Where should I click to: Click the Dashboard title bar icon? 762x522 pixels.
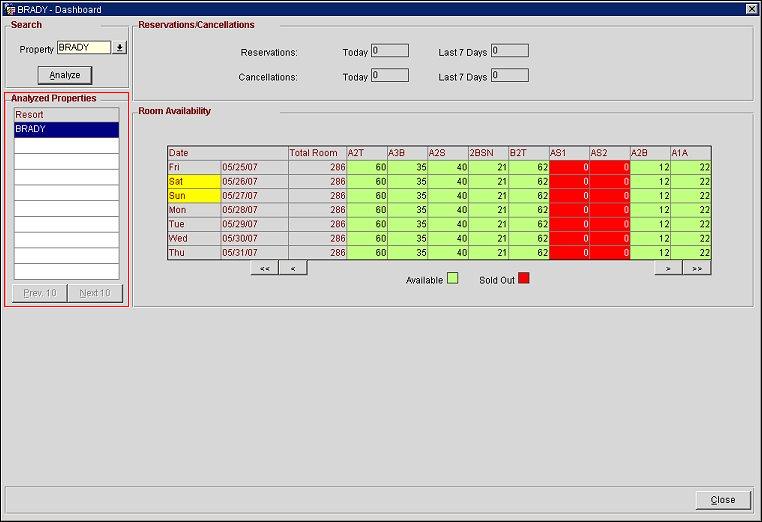[9, 9]
